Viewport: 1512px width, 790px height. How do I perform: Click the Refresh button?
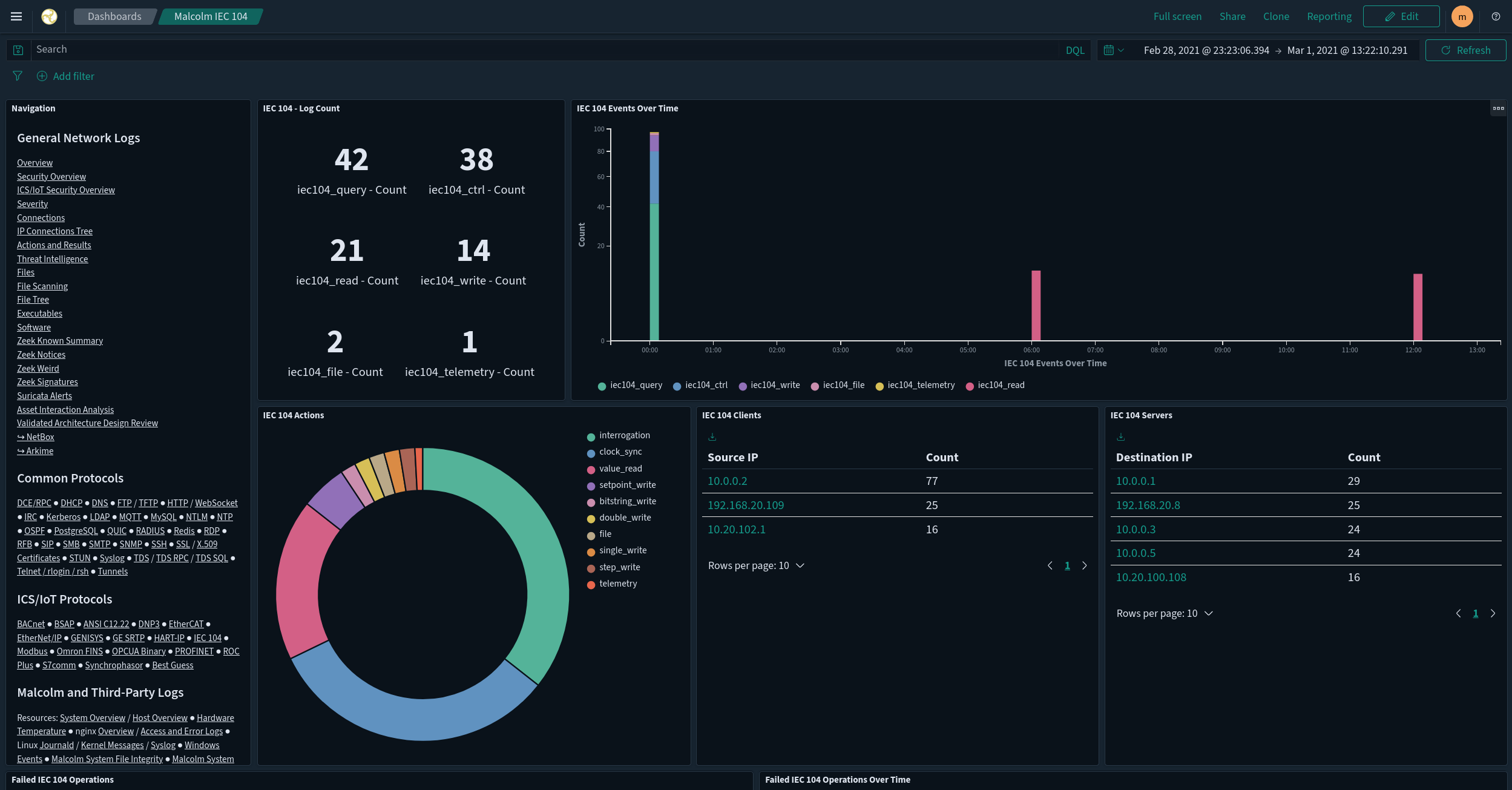tap(1465, 50)
